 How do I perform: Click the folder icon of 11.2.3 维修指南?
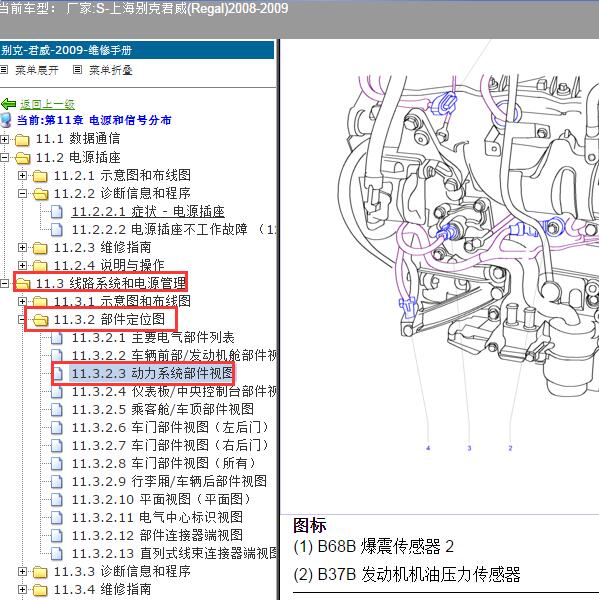click(40, 248)
